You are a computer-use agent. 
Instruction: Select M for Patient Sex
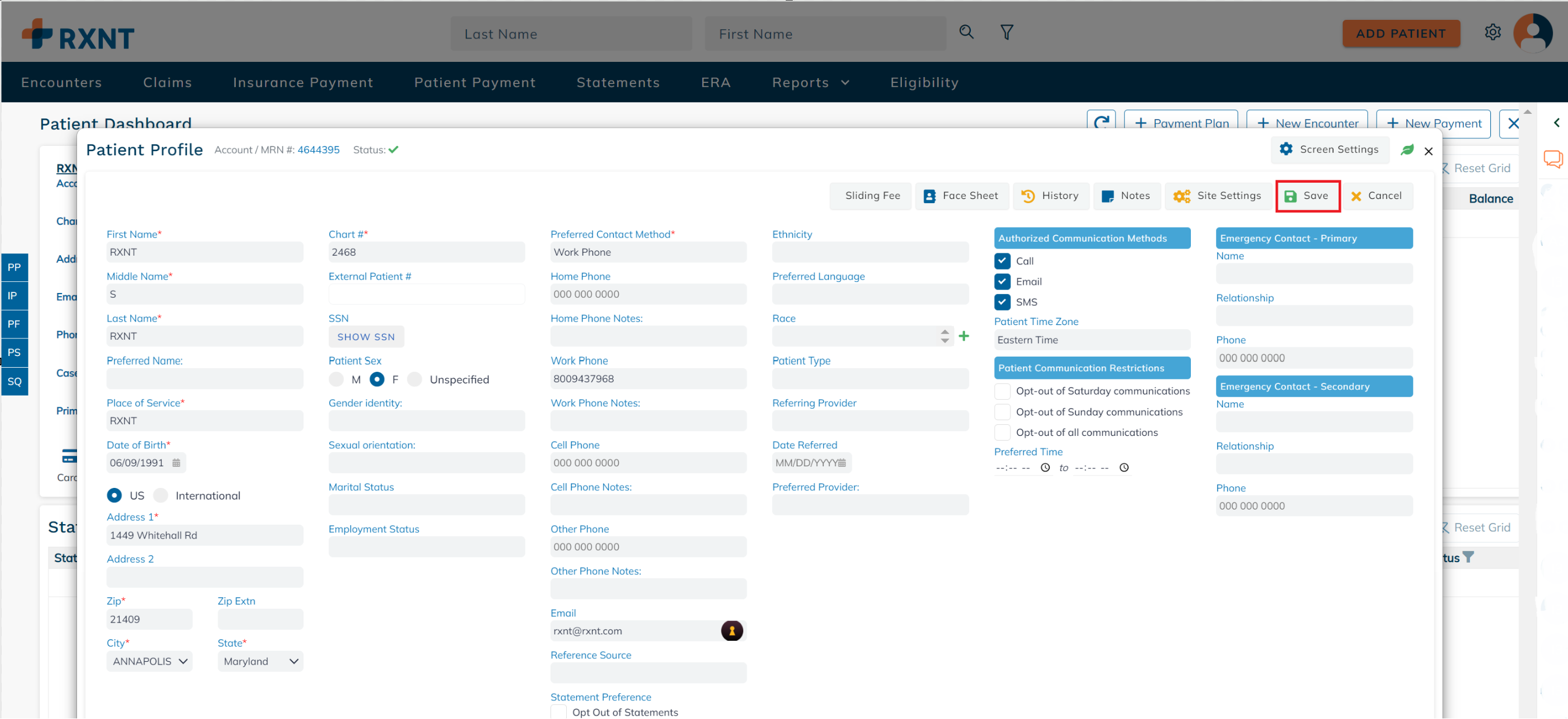click(336, 379)
